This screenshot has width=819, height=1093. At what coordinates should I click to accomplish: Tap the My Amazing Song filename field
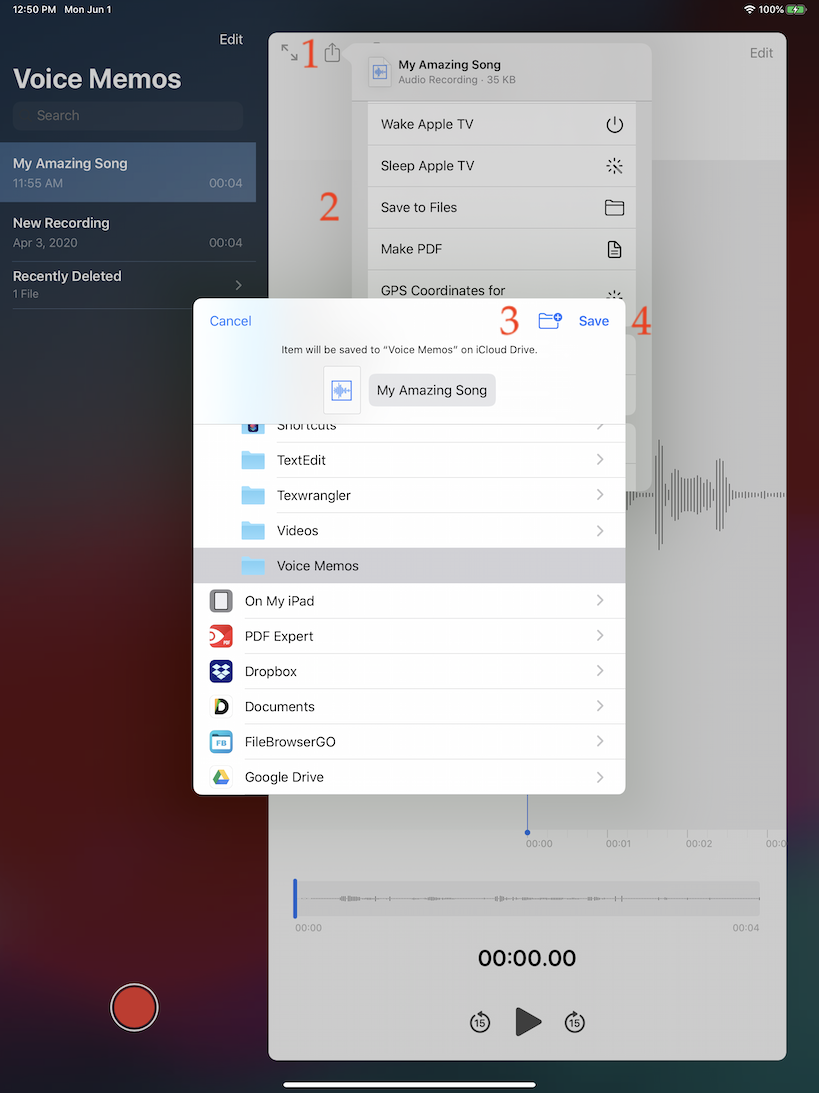[x=432, y=390]
